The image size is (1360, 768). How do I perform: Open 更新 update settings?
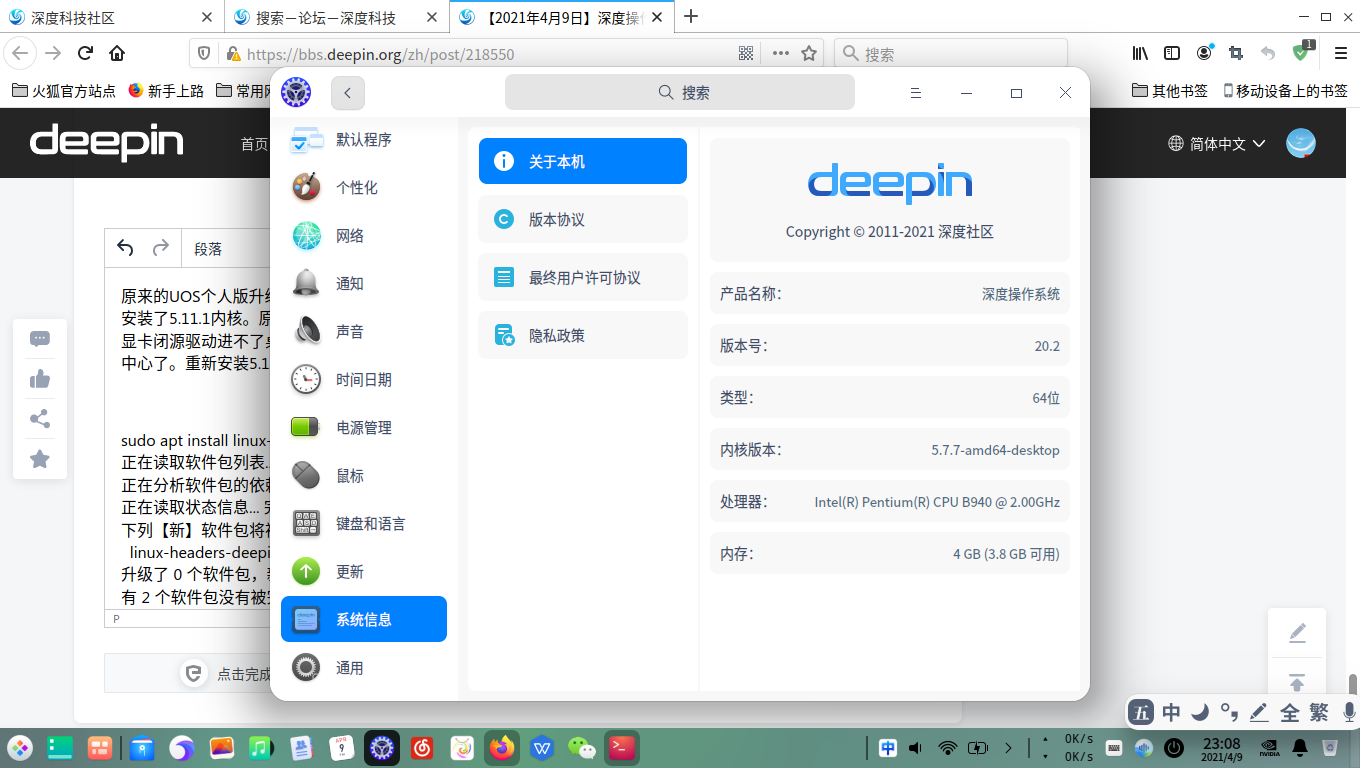pyautogui.click(x=363, y=572)
